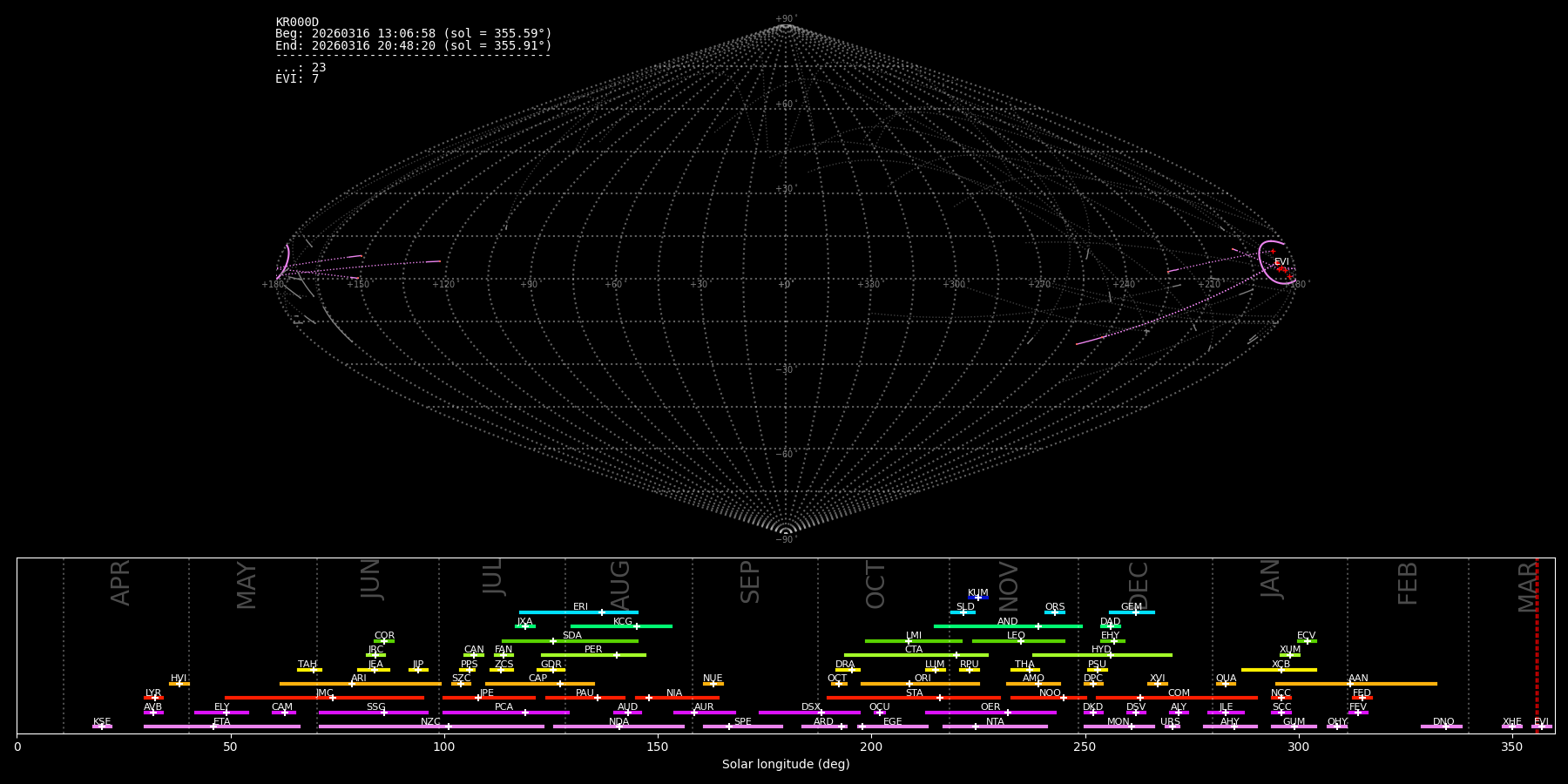This screenshot has width=1568, height=784.
Task: Click the NZC pink shower bar
Action: point(431,727)
